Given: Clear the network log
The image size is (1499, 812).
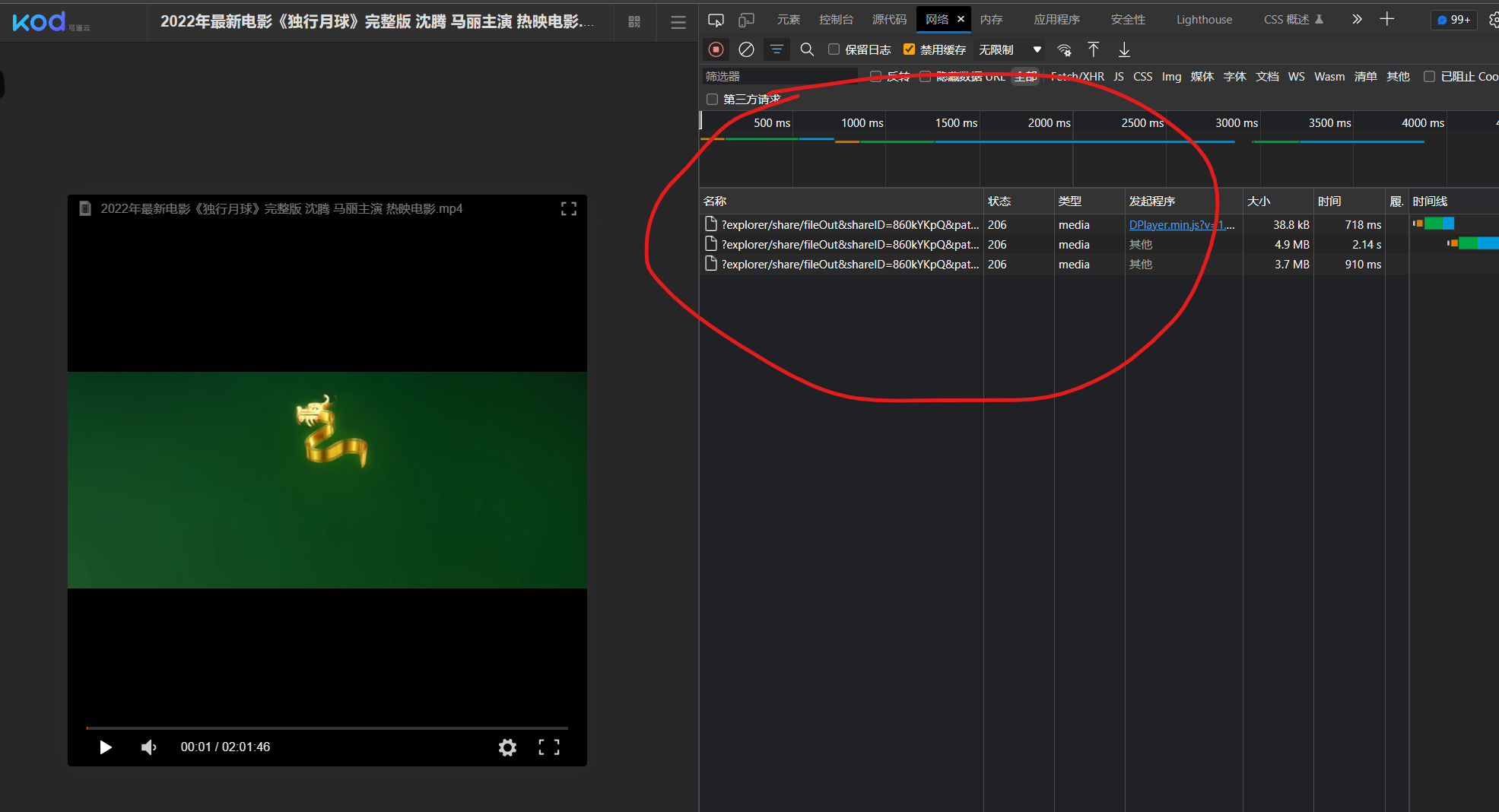Looking at the screenshot, I should click(x=746, y=49).
